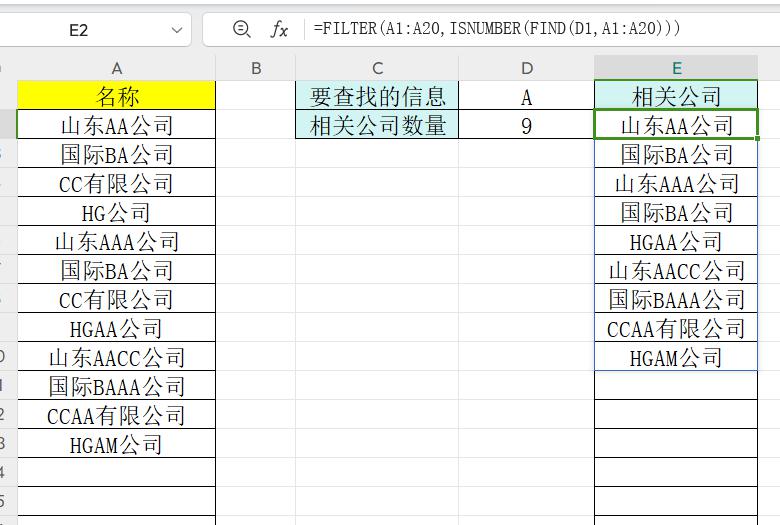Select result cell 国际BAAA公司 in column E
Screen dimensions: 780x525
(676, 298)
